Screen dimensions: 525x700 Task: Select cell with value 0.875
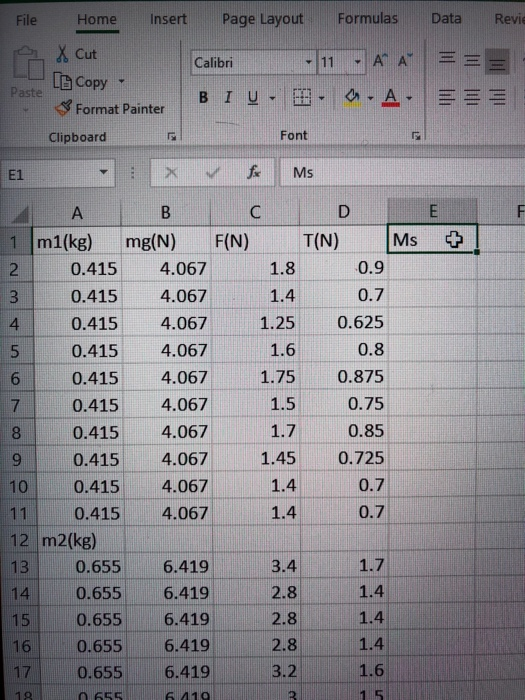(344, 377)
